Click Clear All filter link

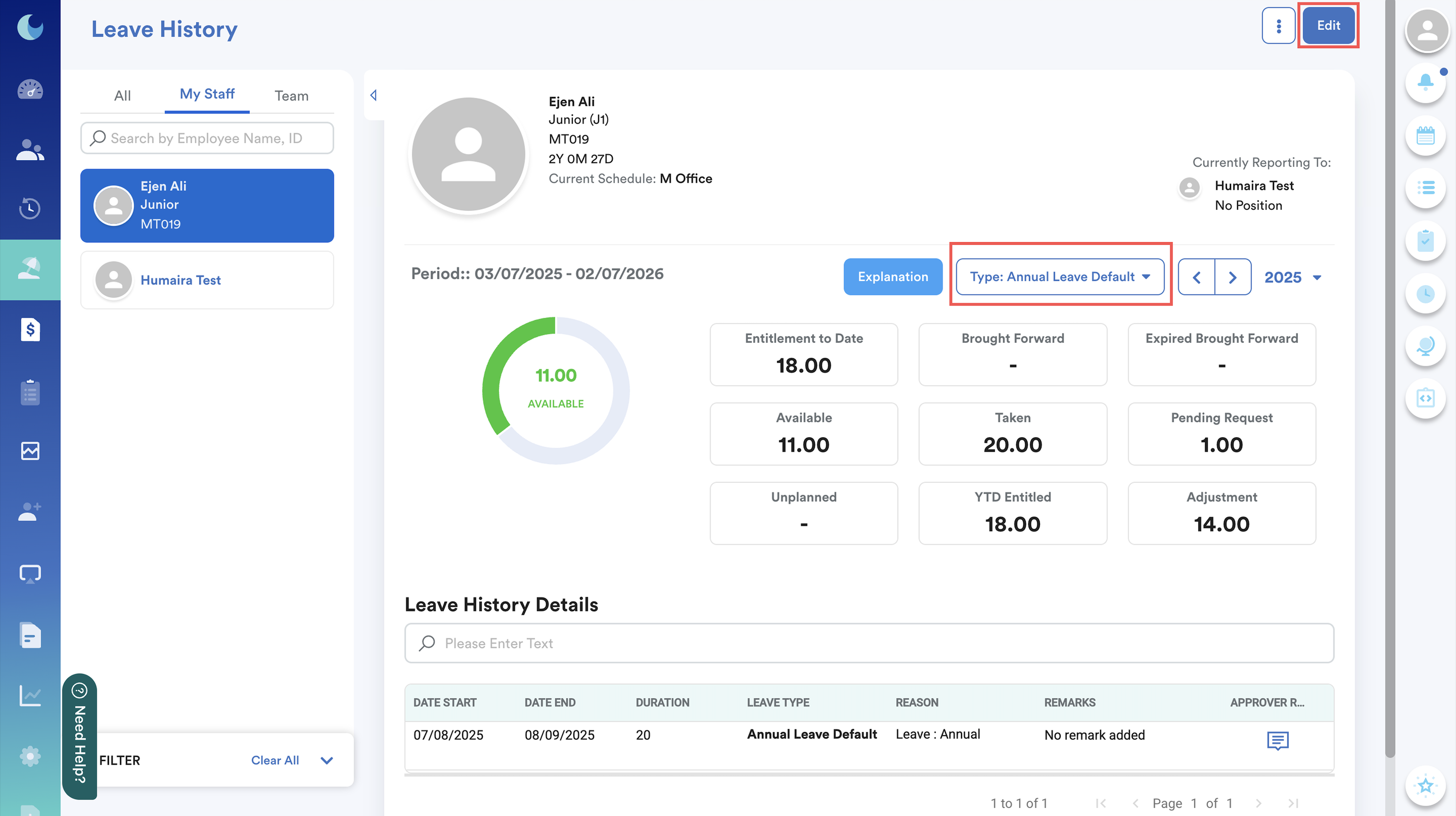275,760
